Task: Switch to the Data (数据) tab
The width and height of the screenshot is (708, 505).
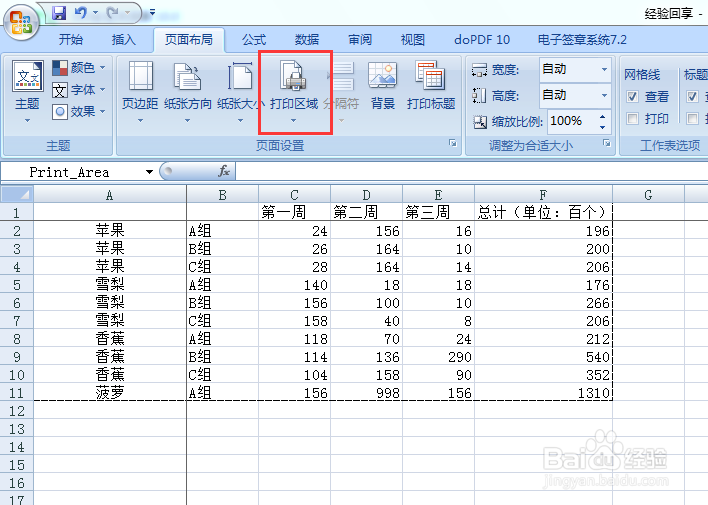Action: click(x=307, y=40)
